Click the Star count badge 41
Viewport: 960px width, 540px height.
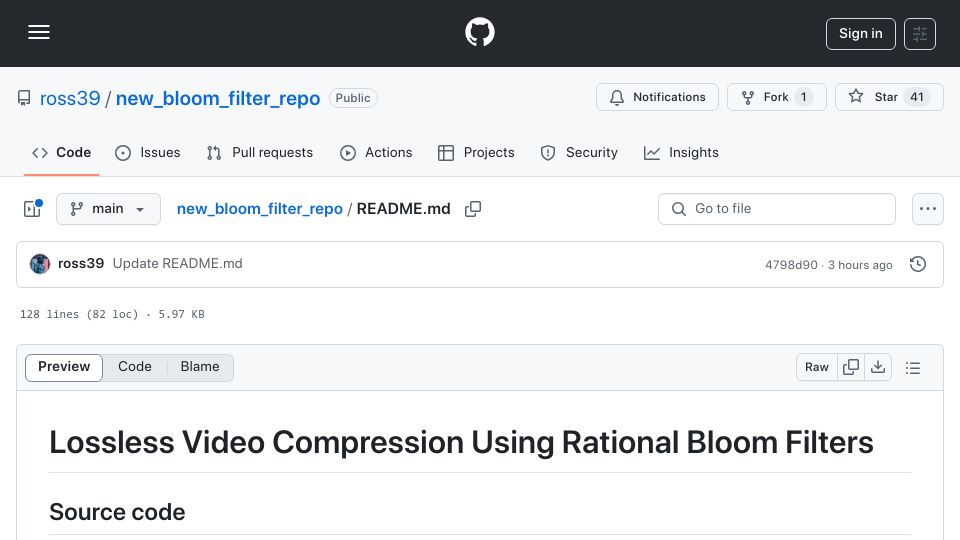point(917,97)
